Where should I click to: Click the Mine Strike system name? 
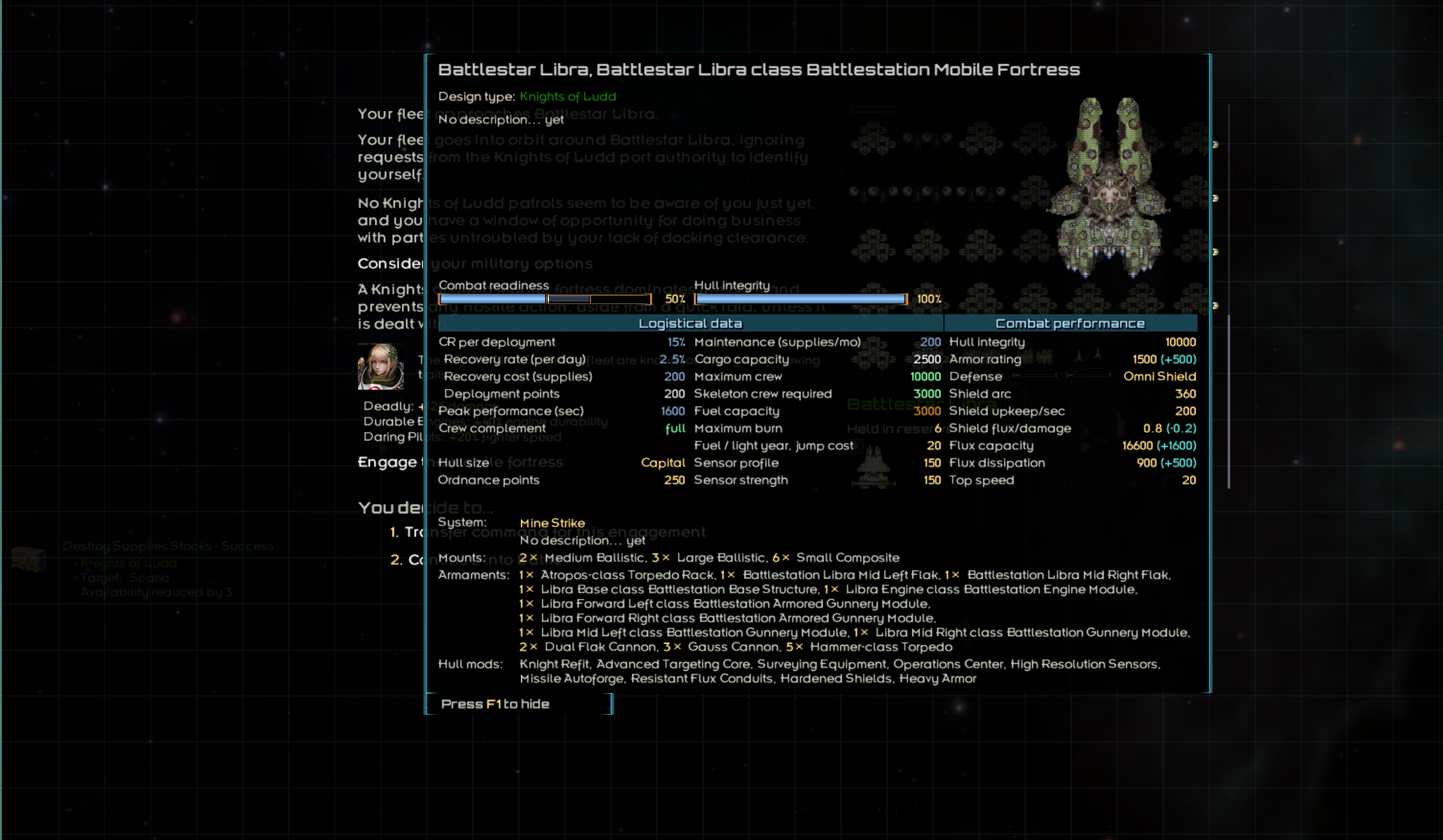pos(552,523)
